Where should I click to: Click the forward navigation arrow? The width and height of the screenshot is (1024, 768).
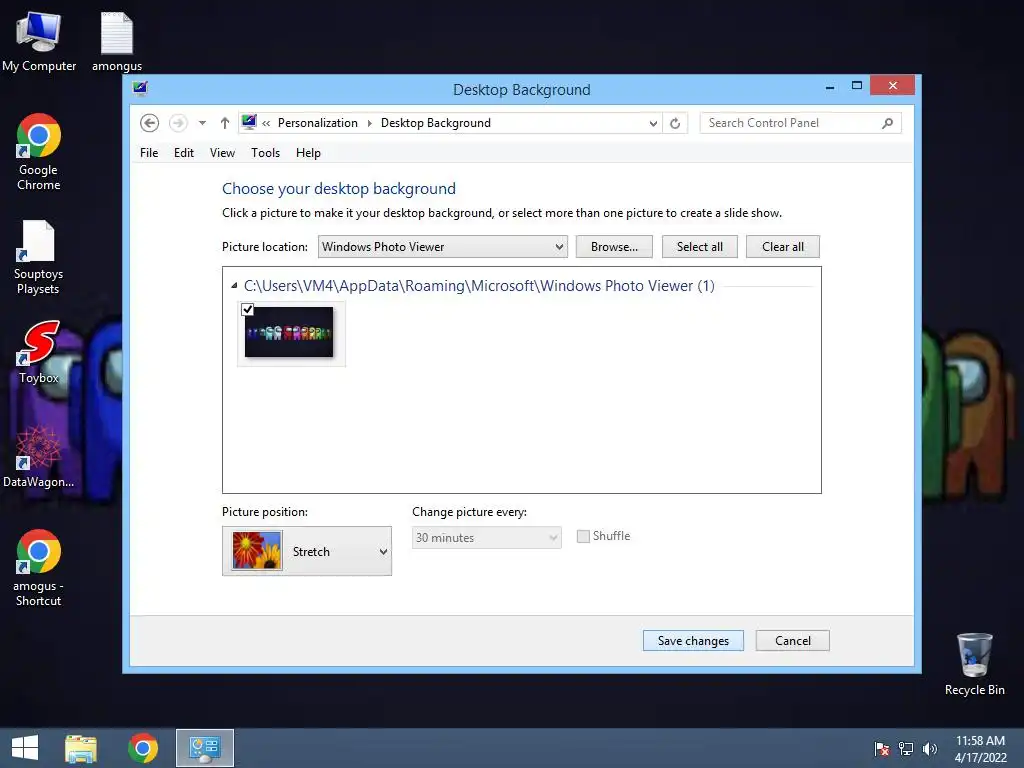click(178, 123)
